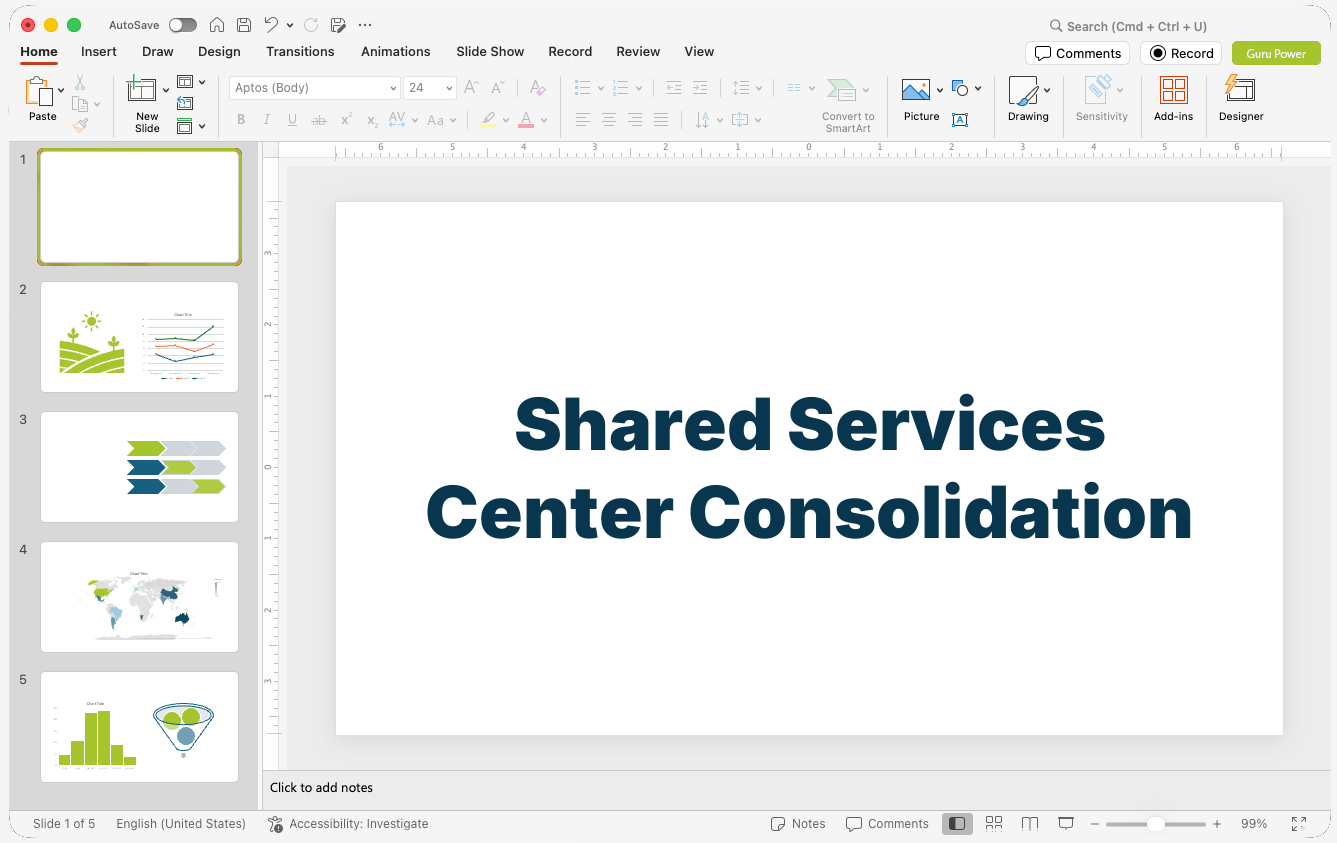Click the Accessibility Investigate status icon
This screenshot has height=843, width=1337.
point(275,824)
